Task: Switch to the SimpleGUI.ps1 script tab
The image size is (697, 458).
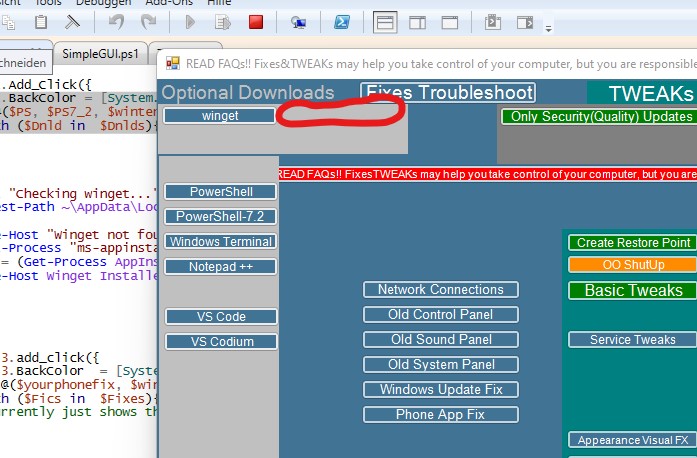Action: tap(100, 54)
